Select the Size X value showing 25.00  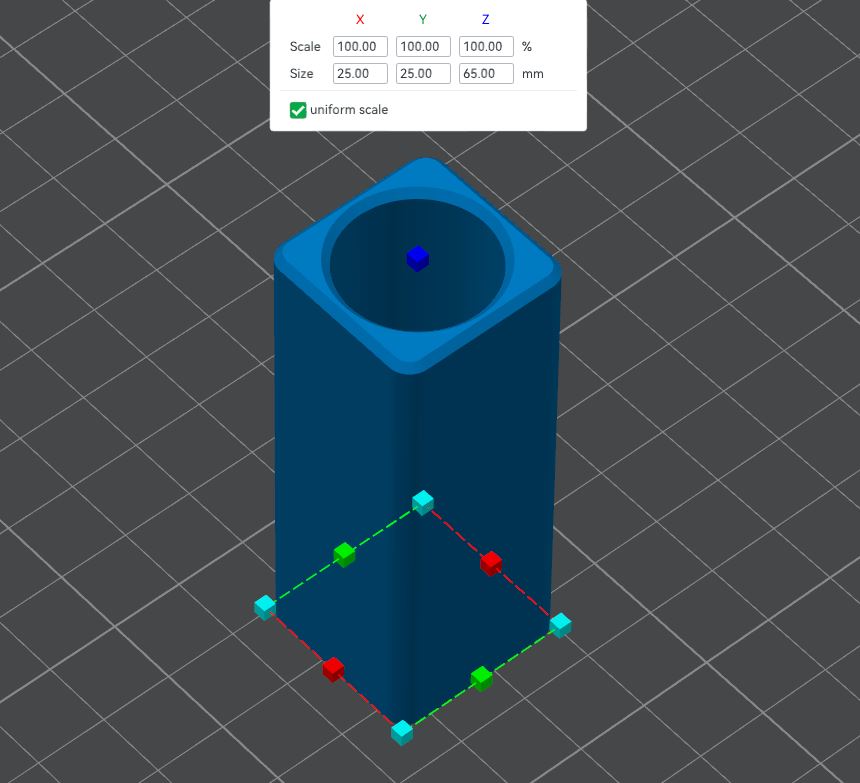359,73
